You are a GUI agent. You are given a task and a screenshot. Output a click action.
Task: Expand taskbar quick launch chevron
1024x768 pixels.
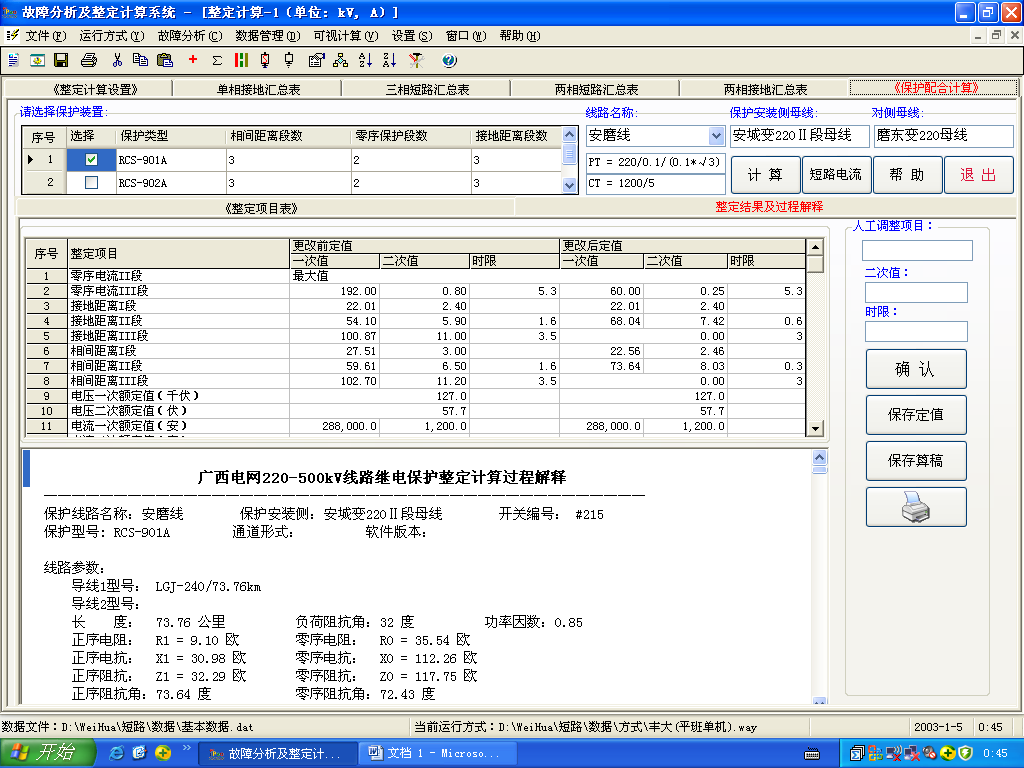coord(186,748)
